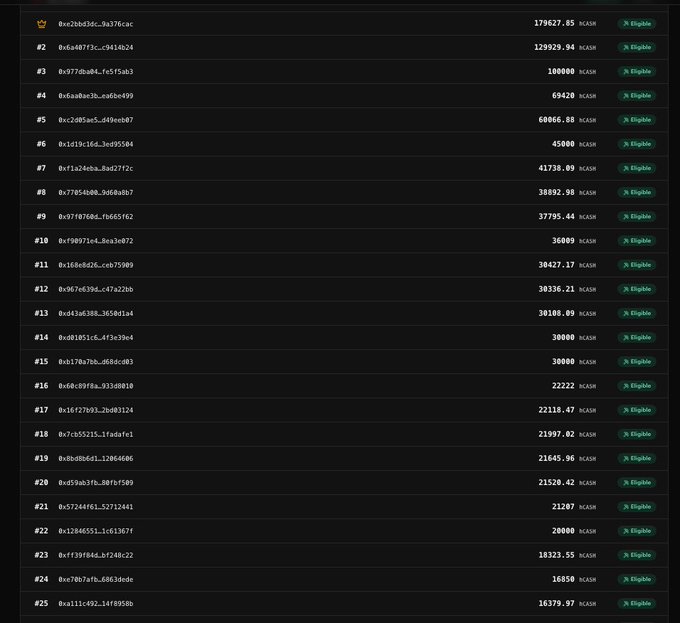Open wallet address beside the crown icon
680x623 pixels.
pos(96,24)
